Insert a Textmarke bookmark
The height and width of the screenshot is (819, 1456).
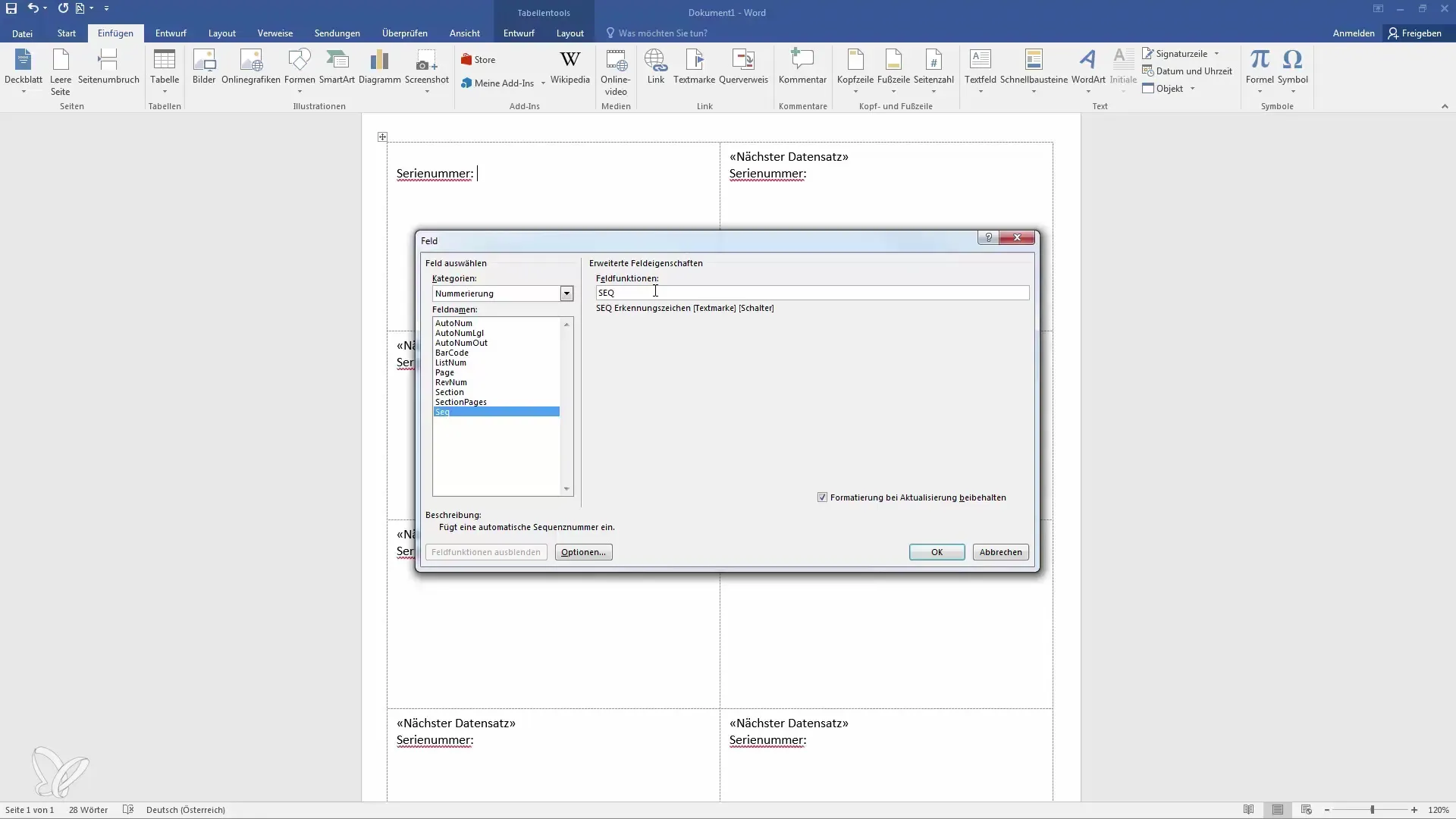[694, 67]
